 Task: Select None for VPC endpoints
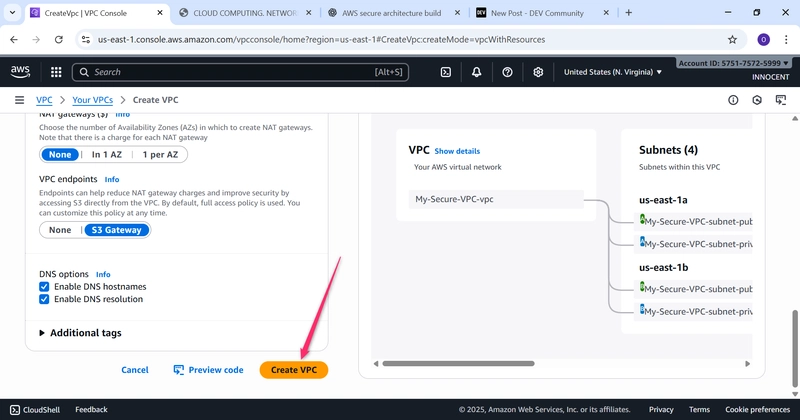(60, 230)
